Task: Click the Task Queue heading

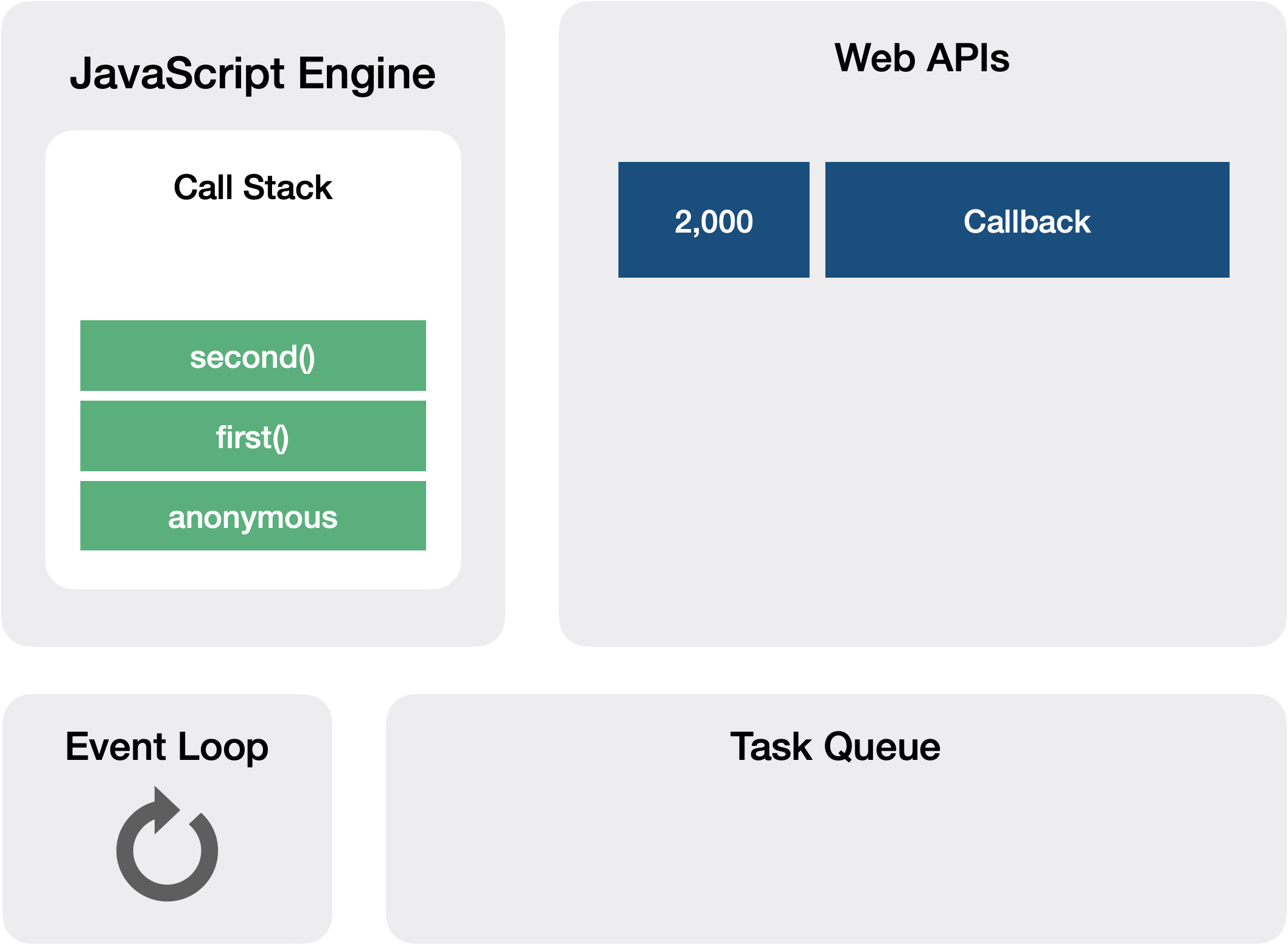Action: pos(835,747)
